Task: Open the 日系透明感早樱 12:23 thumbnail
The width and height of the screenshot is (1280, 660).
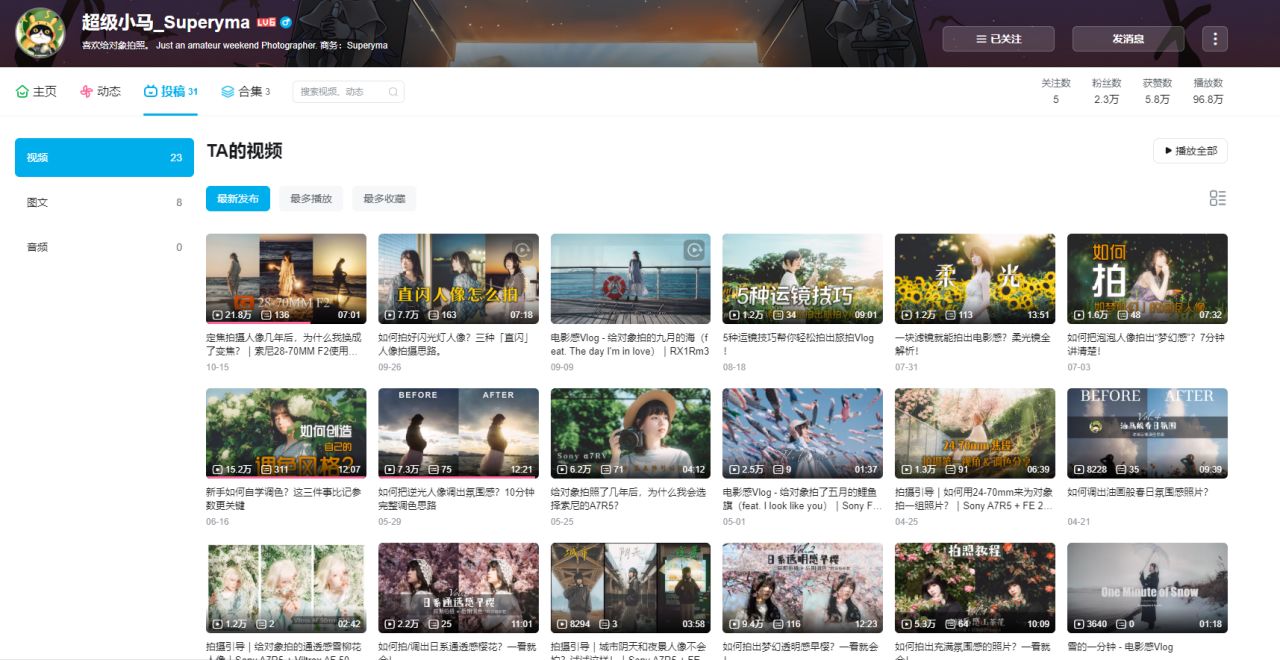Action: pos(803,588)
